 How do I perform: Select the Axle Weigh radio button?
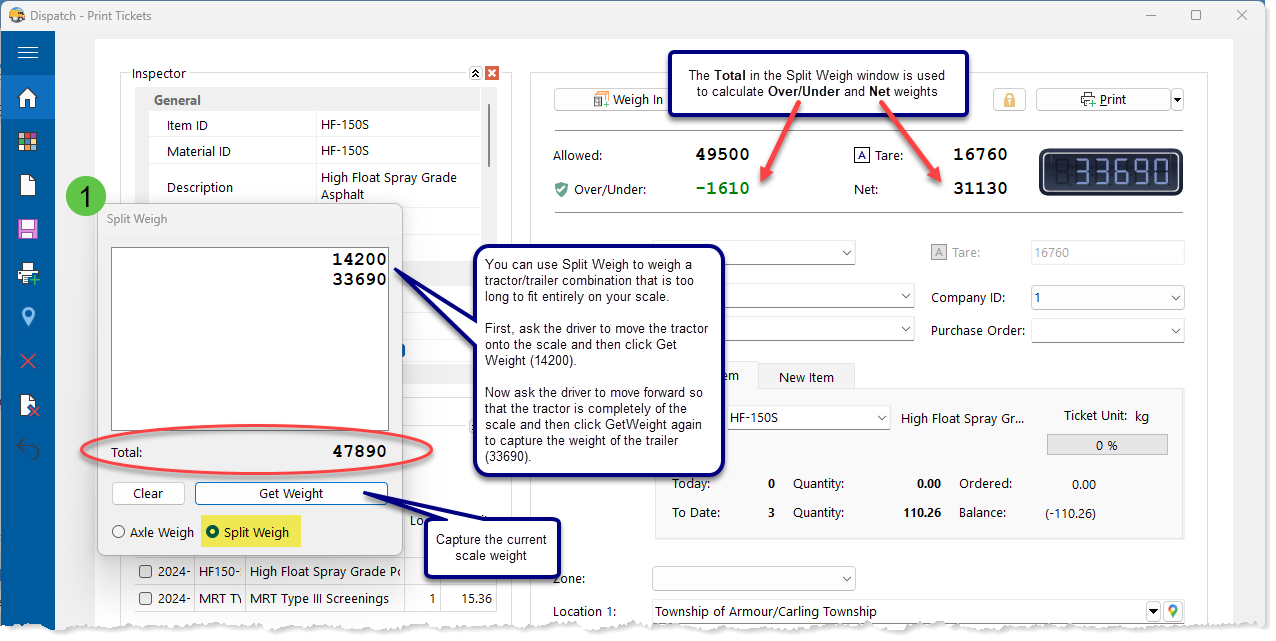click(119, 532)
